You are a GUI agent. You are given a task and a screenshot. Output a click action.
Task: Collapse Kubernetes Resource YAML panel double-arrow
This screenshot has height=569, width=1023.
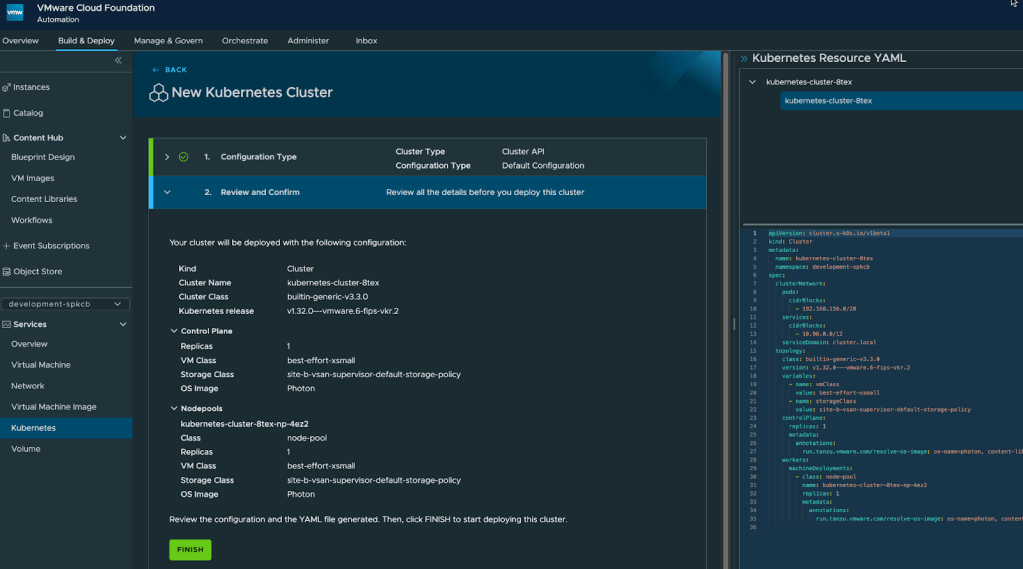coord(744,58)
